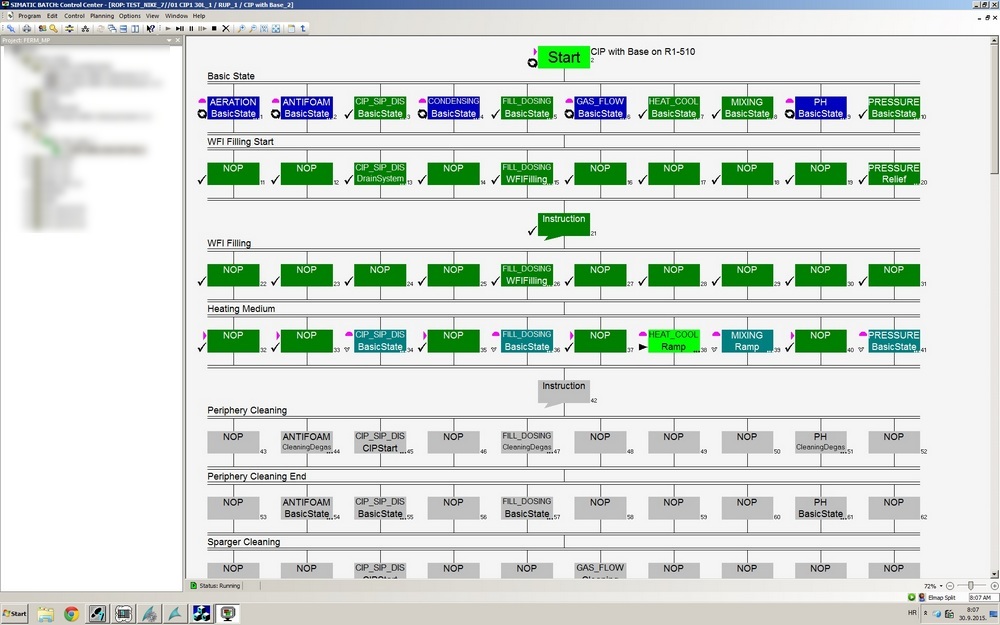
Task: Open the Control menu
Action: click(74, 16)
